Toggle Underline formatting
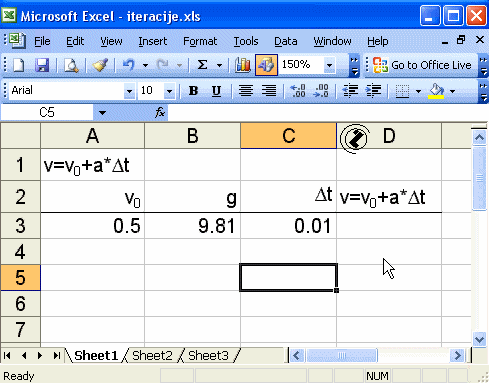This screenshot has width=489, height=383. tap(216, 91)
